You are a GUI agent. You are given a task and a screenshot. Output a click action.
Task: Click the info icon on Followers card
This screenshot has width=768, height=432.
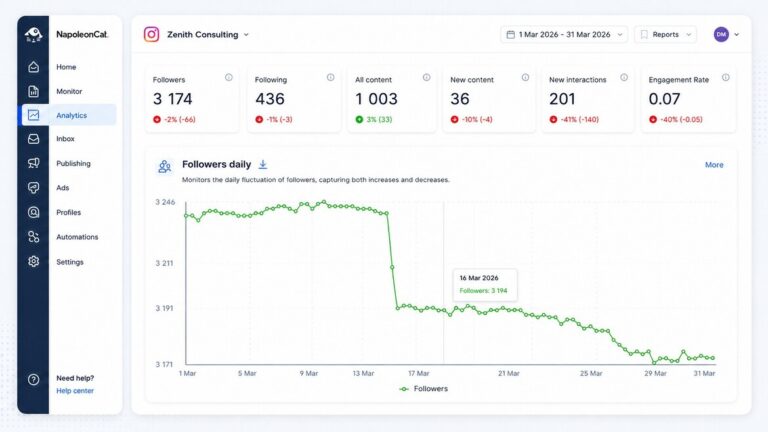[229, 77]
